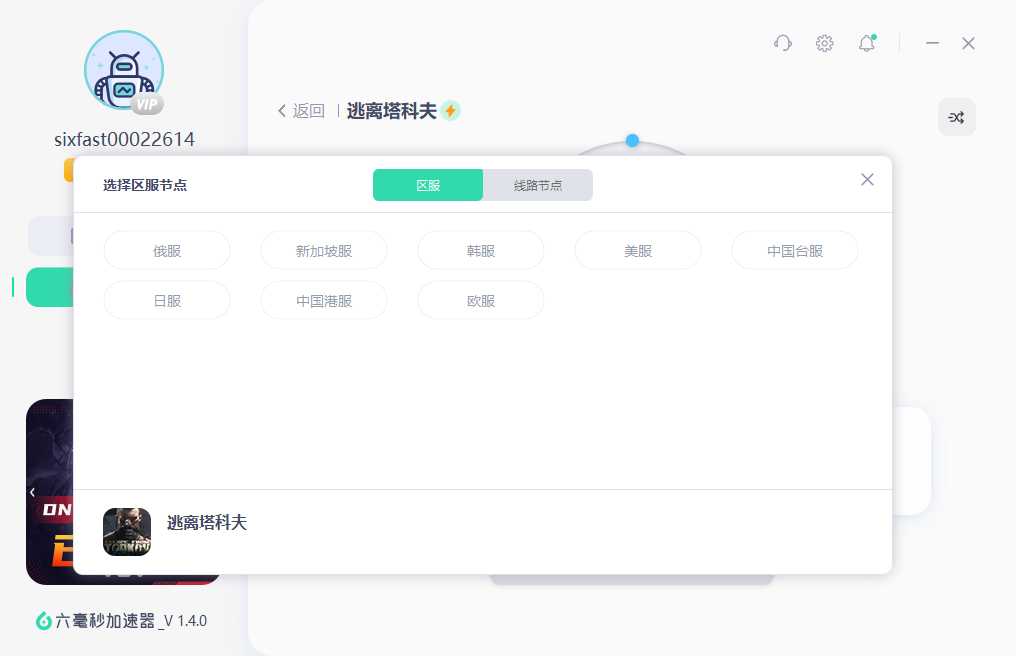The height and width of the screenshot is (656, 1016).
Task: Switch to the 线路节点 tab
Action: [538, 185]
